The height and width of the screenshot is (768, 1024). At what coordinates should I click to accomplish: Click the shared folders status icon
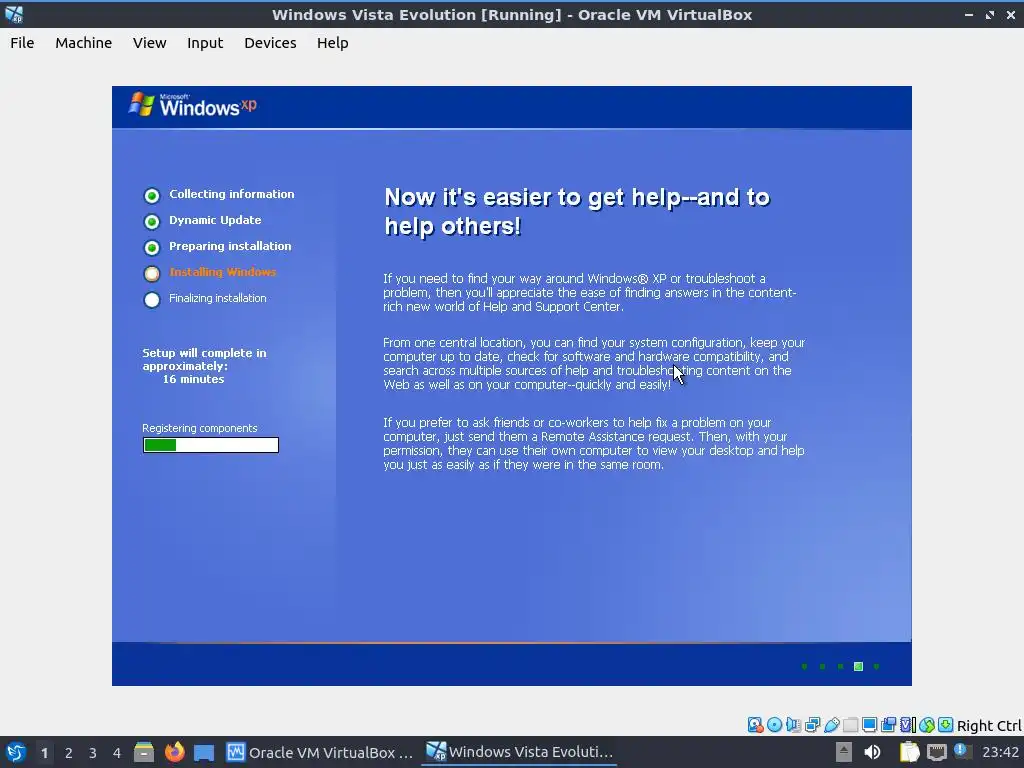tap(850, 725)
